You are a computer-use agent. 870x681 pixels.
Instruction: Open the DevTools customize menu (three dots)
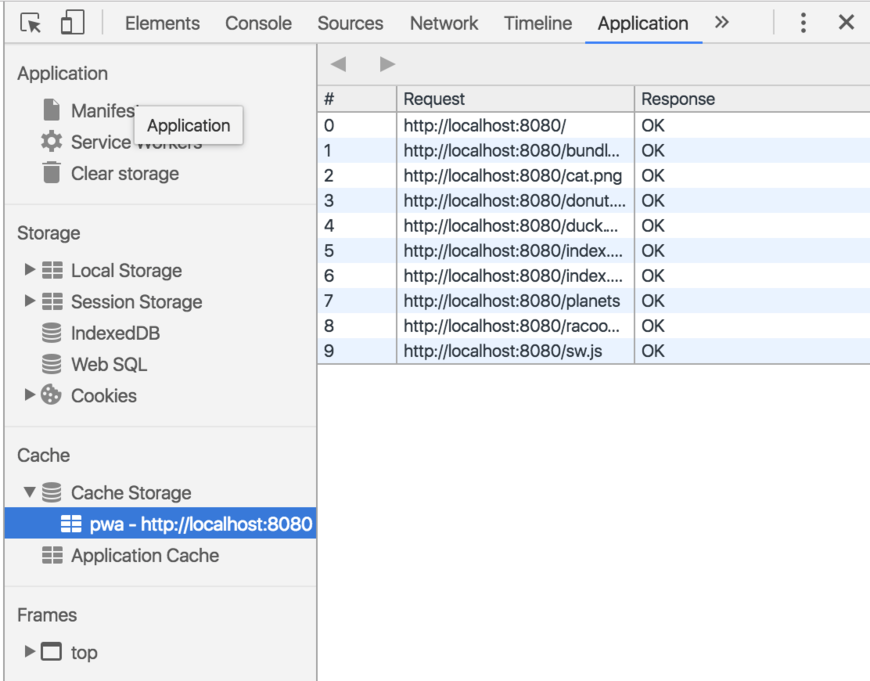point(803,22)
